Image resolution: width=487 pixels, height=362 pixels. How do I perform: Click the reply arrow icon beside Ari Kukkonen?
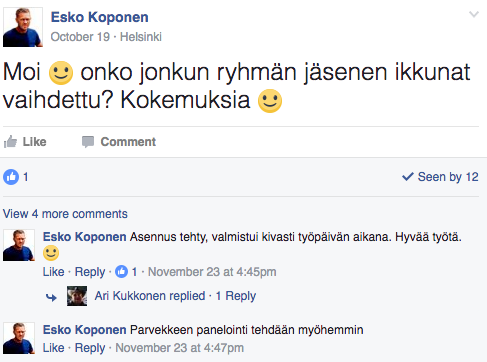pos(51,297)
